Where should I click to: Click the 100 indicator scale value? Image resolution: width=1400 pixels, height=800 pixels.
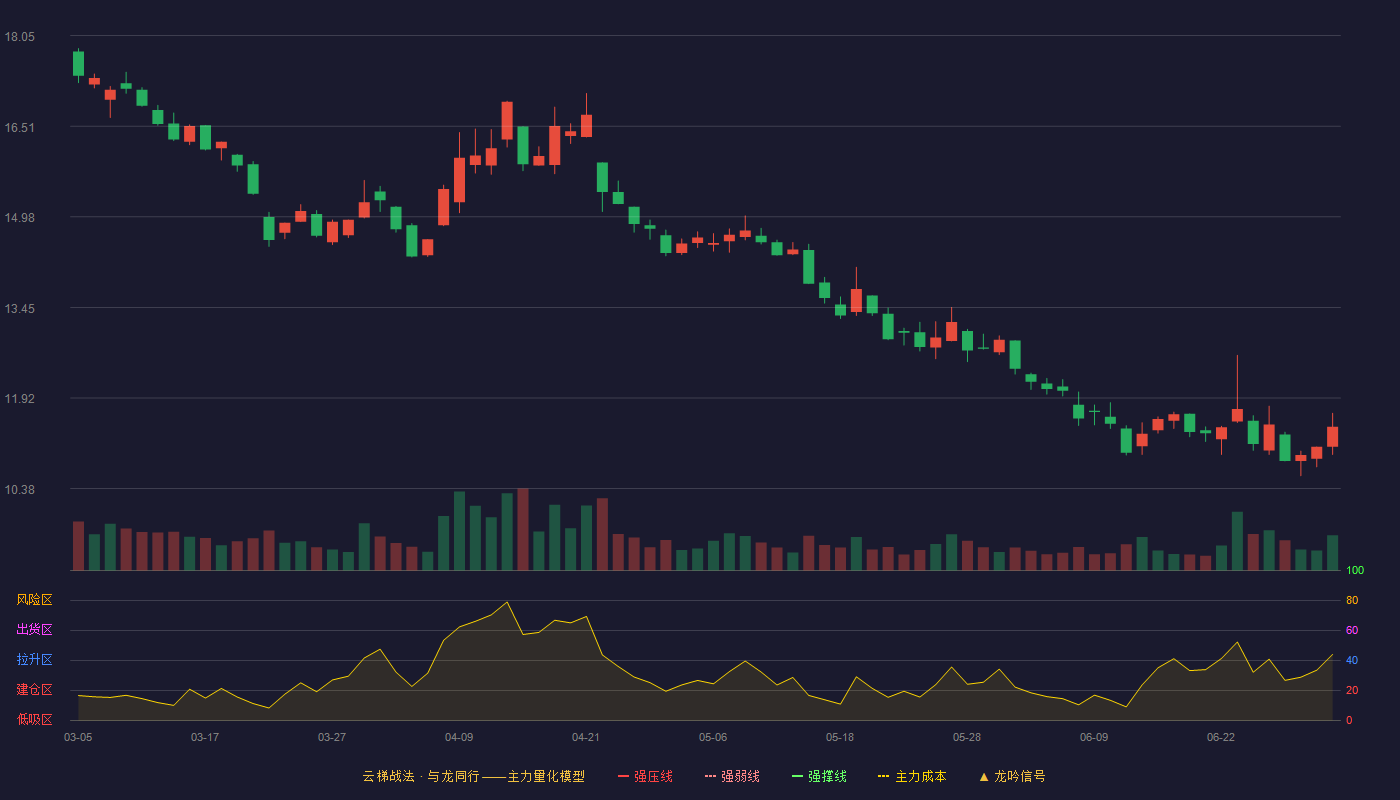pos(1355,571)
